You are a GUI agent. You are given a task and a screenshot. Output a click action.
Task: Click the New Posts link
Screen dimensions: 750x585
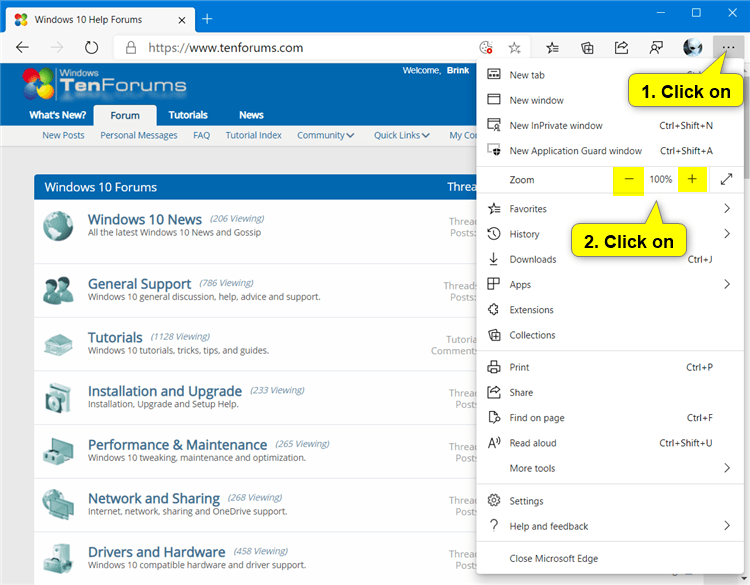[63, 135]
